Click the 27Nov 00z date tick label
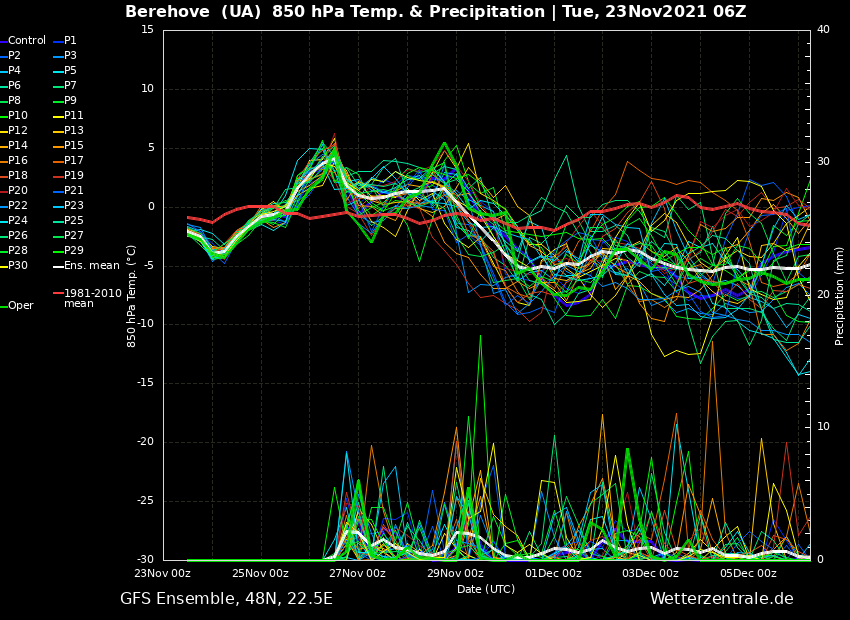Viewport: 850px width, 620px height. 357,574
